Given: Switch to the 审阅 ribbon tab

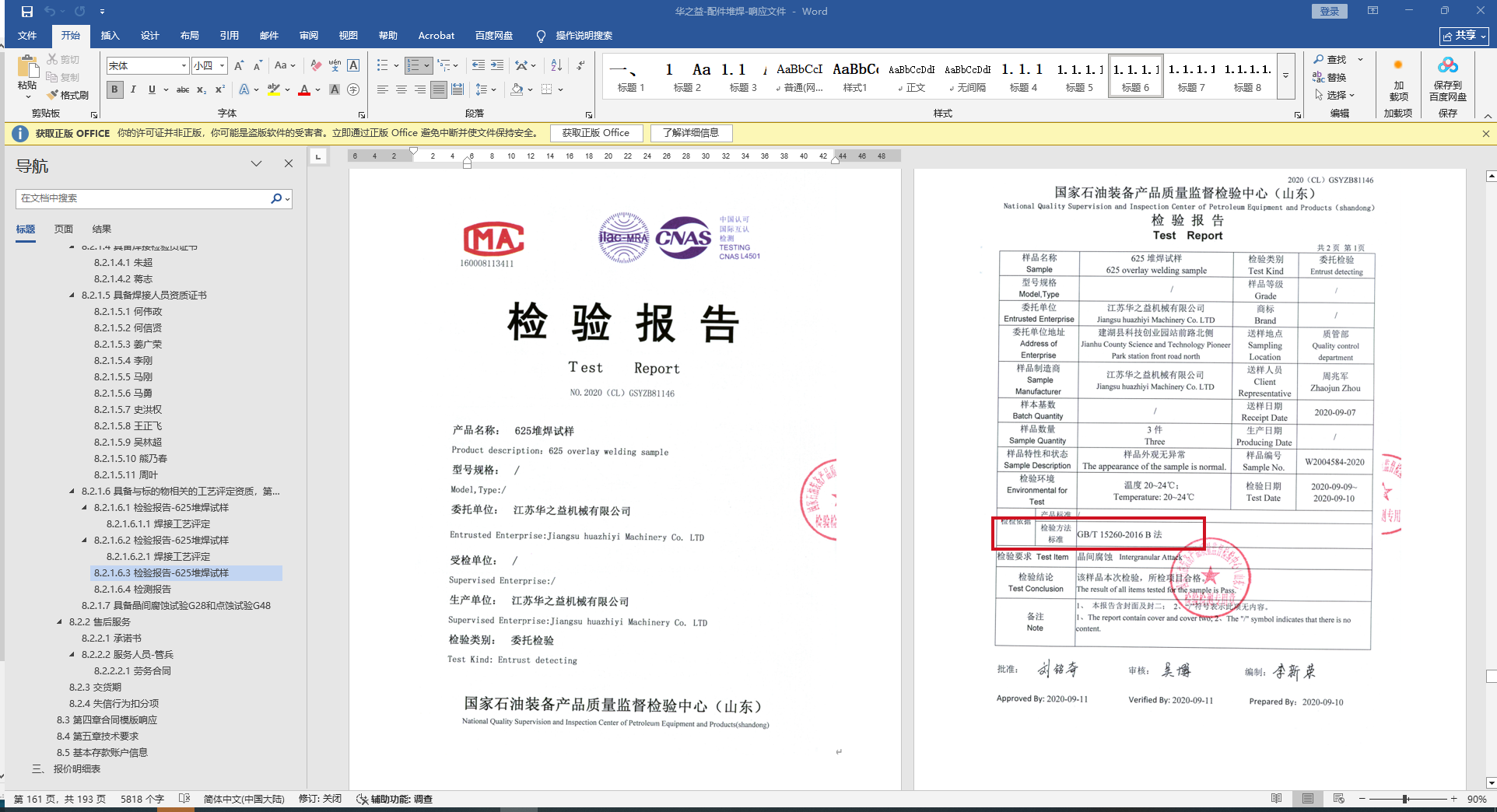Looking at the screenshot, I should point(309,36).
